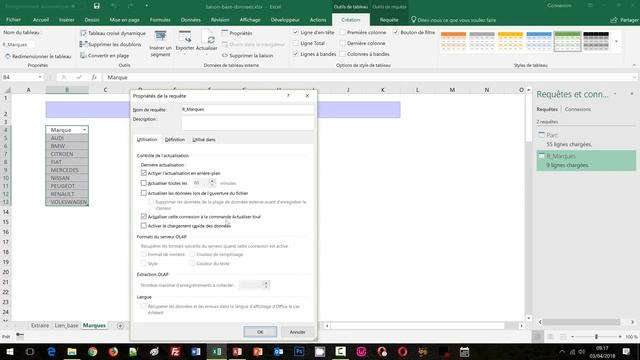Click the Redo arrow in Quick Access toolbar
This screenshot has width=640, height=360.
[x=131, y=6]
